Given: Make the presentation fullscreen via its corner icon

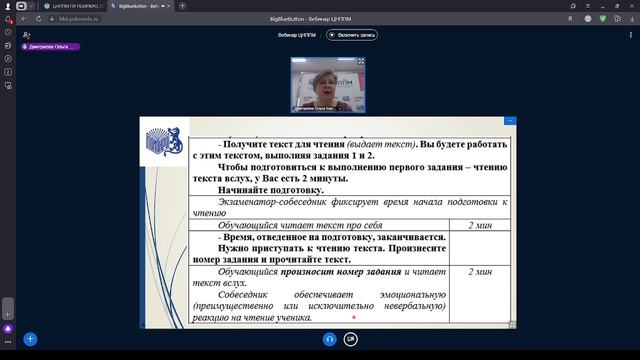Looking at the screenshot, I should click(512, 324).
